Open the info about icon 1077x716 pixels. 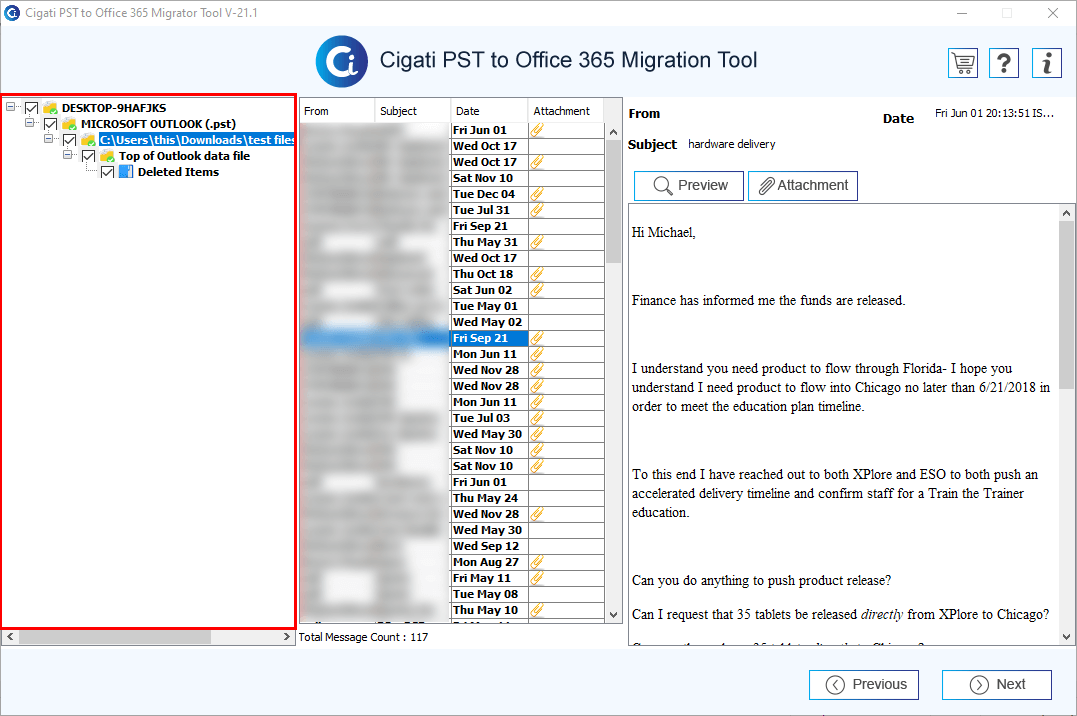(1047, 63)
